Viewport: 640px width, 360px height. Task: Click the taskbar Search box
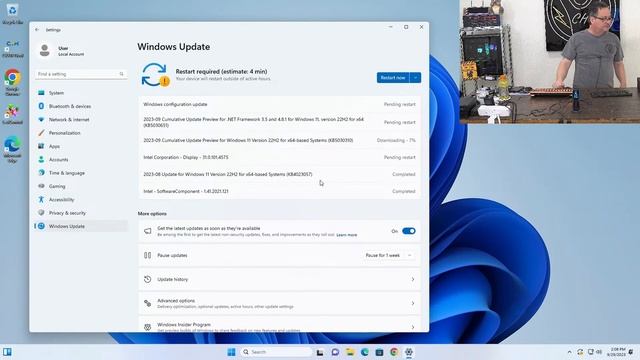[x=276, y=352]
